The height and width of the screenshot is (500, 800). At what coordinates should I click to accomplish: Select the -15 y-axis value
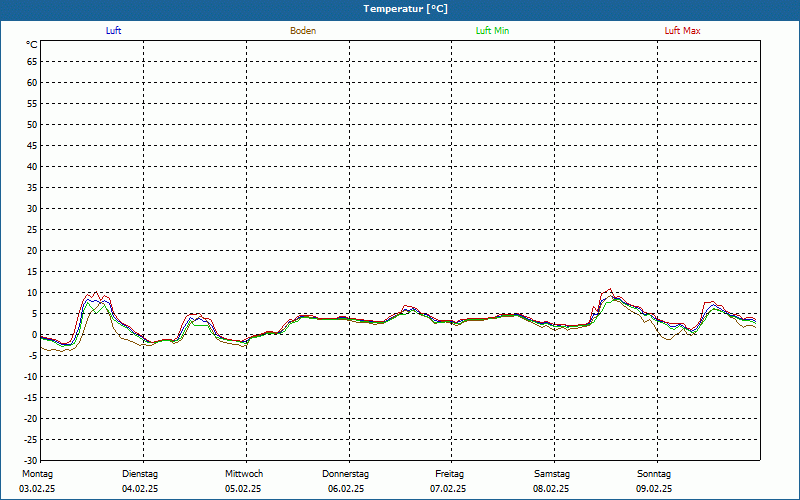(x=31, y=397)
